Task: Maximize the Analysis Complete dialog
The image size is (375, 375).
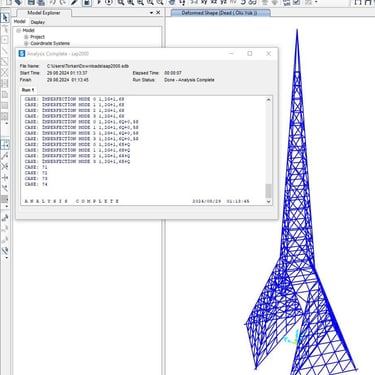Action: coord(250,54)
